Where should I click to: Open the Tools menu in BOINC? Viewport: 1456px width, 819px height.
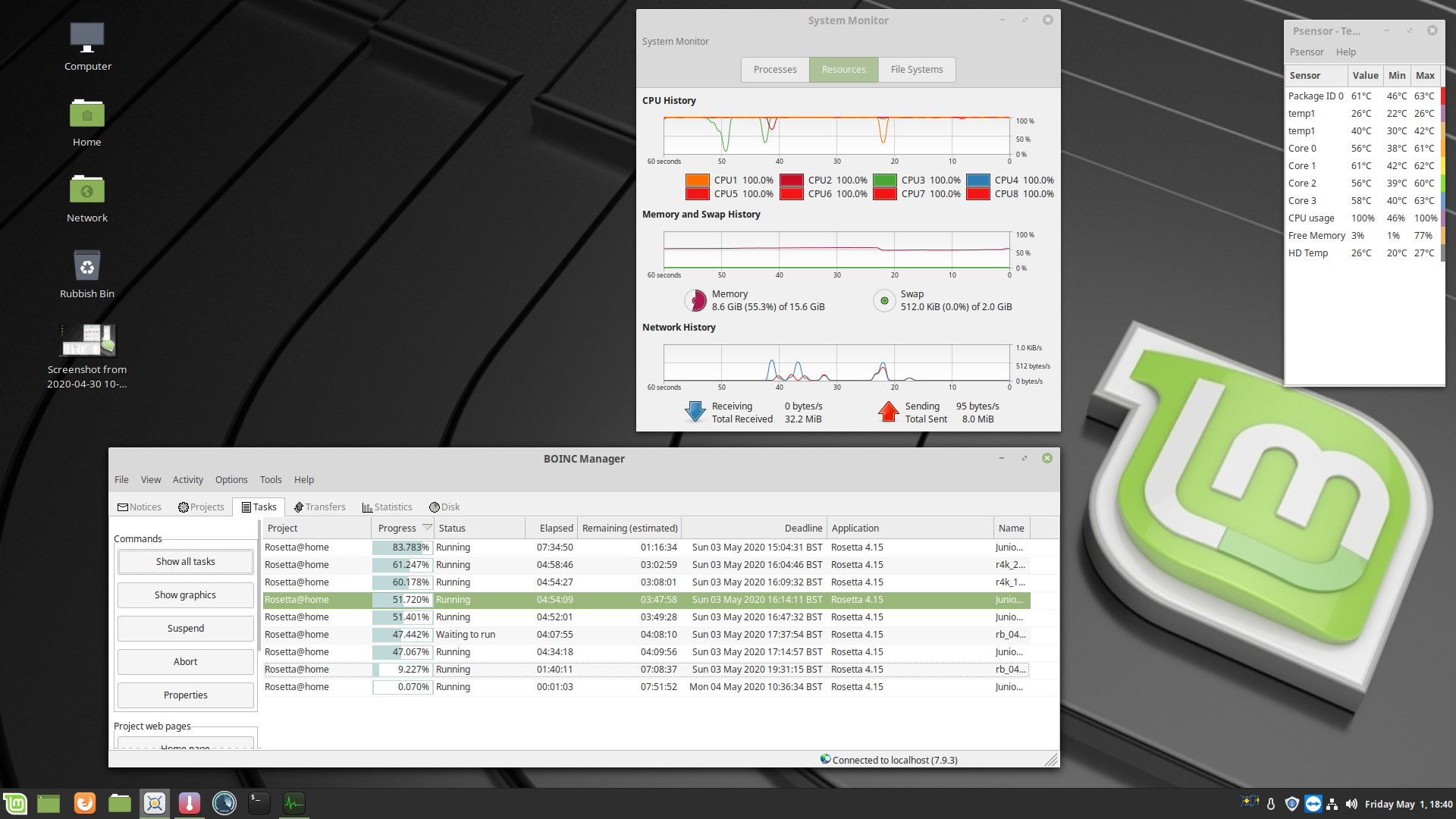(x=271, y=479)
